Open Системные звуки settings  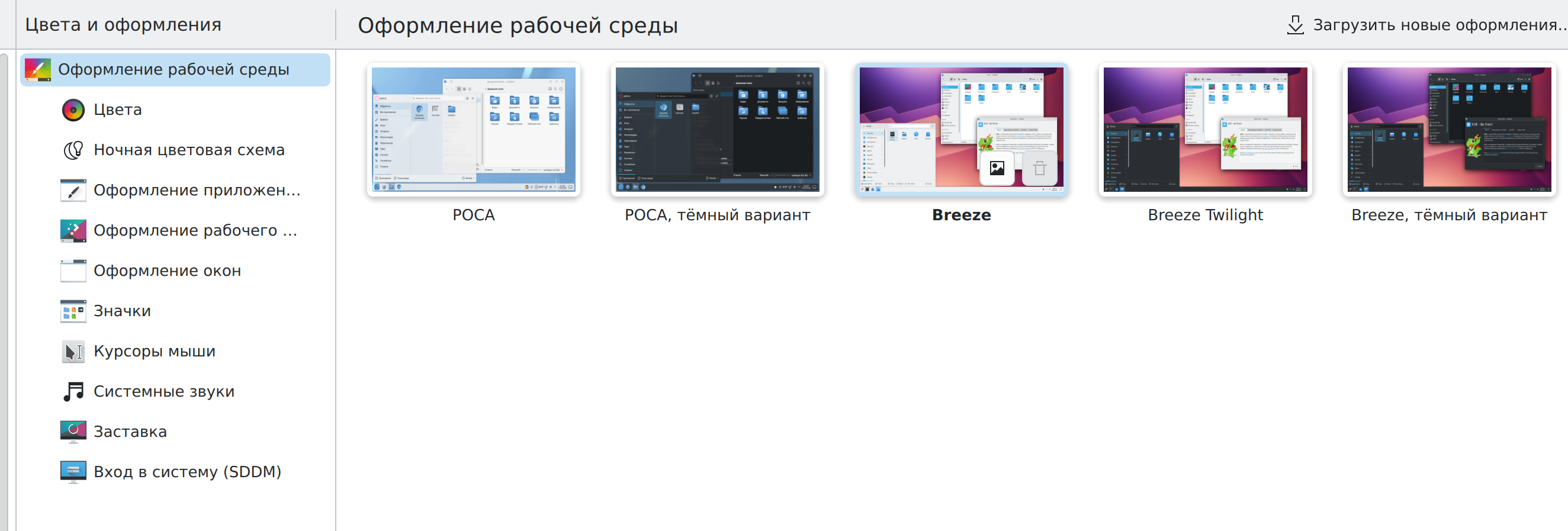point(175,392)
